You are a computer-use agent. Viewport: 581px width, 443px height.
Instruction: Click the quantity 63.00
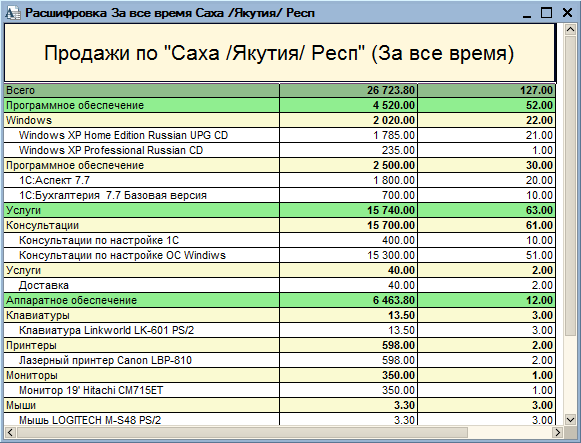pos(540,210)
